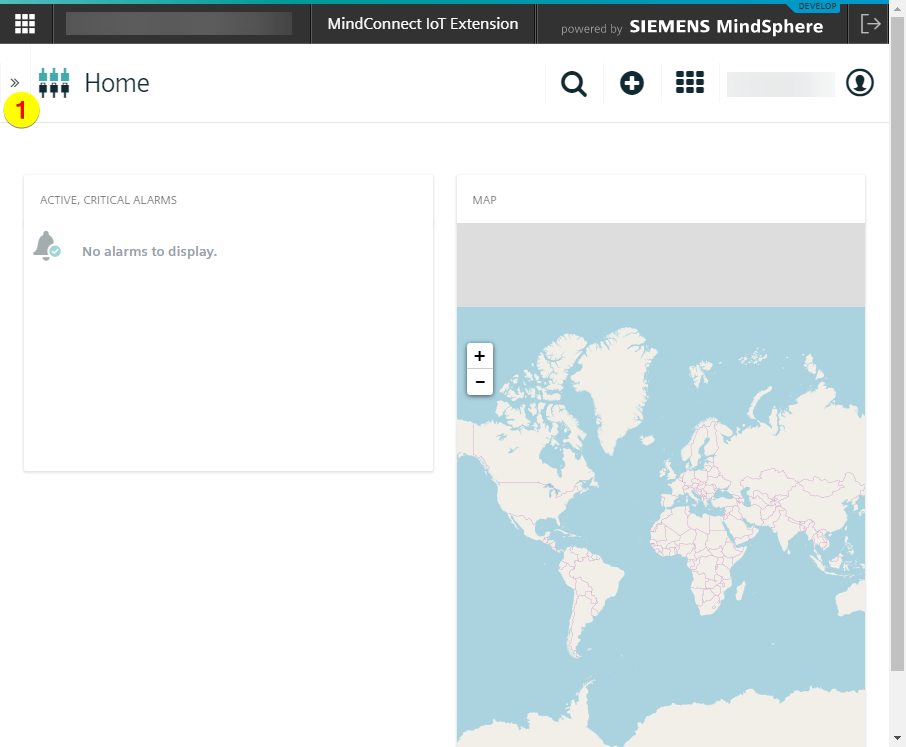Click the Home page title

(x=117, y=83)
